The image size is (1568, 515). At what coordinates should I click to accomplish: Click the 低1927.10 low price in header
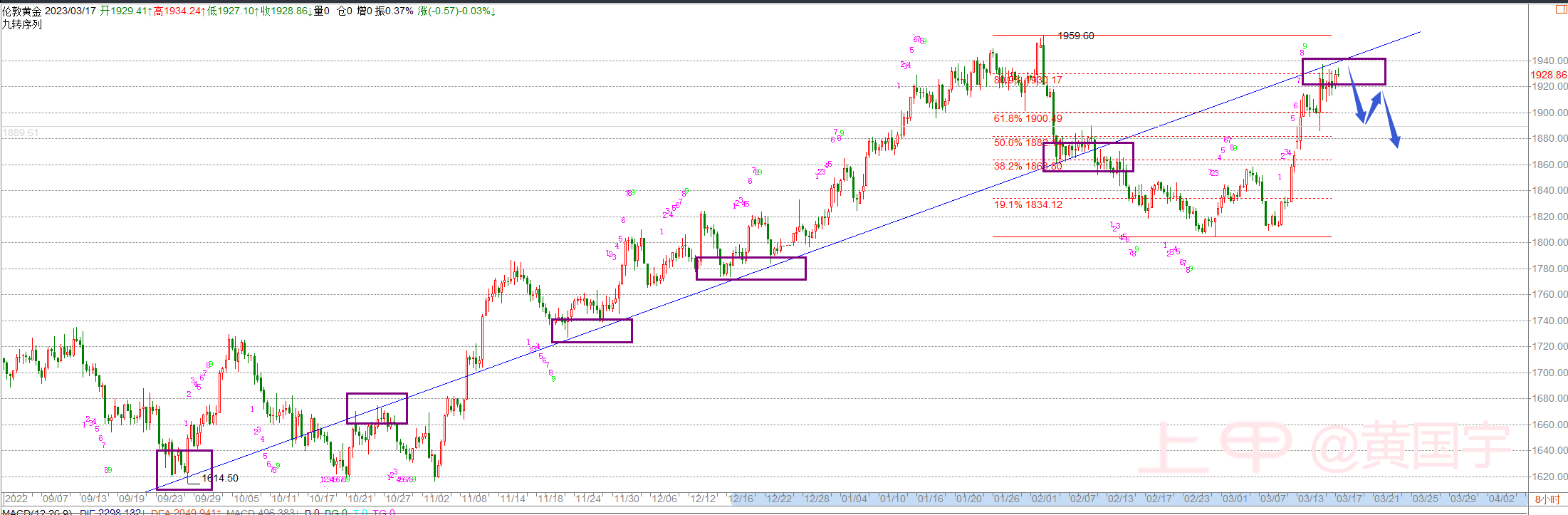pos(233,11)
